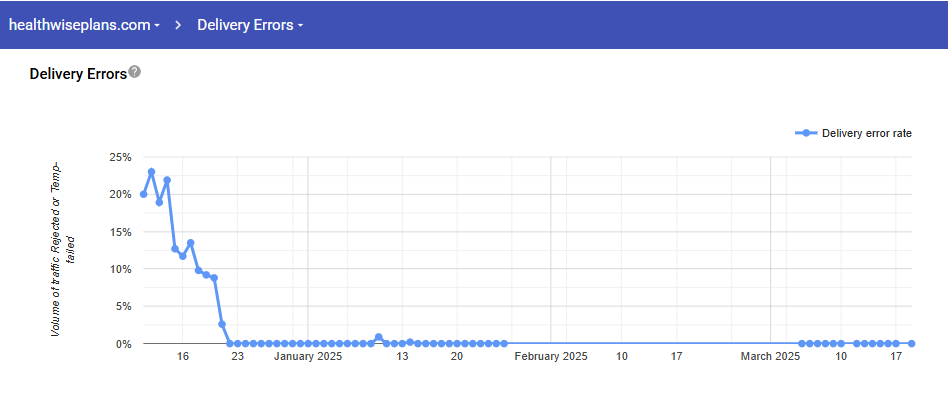Click the 23 date tick label
Viewport: 948px width, 393px height.
tap(238, 357)
